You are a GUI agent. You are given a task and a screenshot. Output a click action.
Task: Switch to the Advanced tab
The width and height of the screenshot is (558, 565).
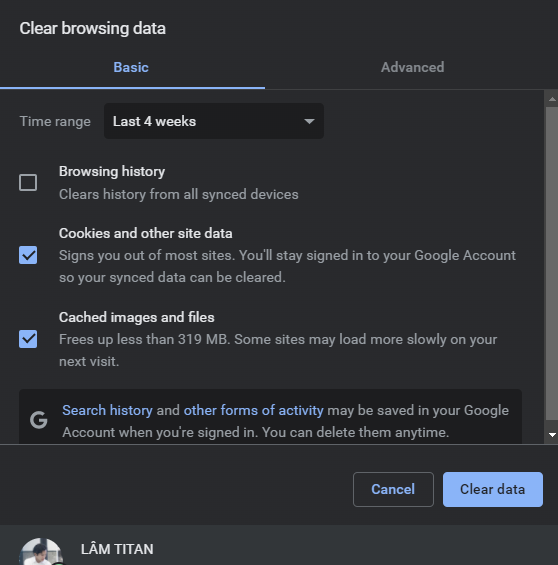click(412, 67)
